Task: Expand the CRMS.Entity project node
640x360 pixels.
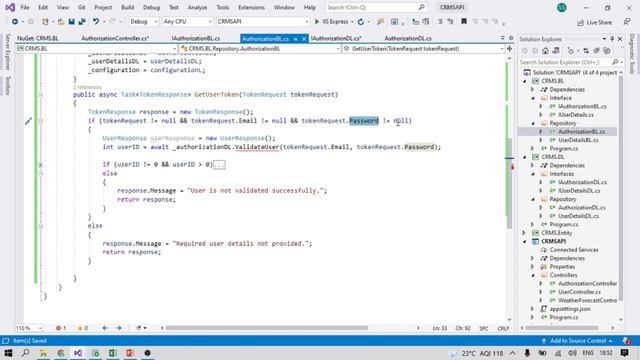Action: [x=525, y=233]
